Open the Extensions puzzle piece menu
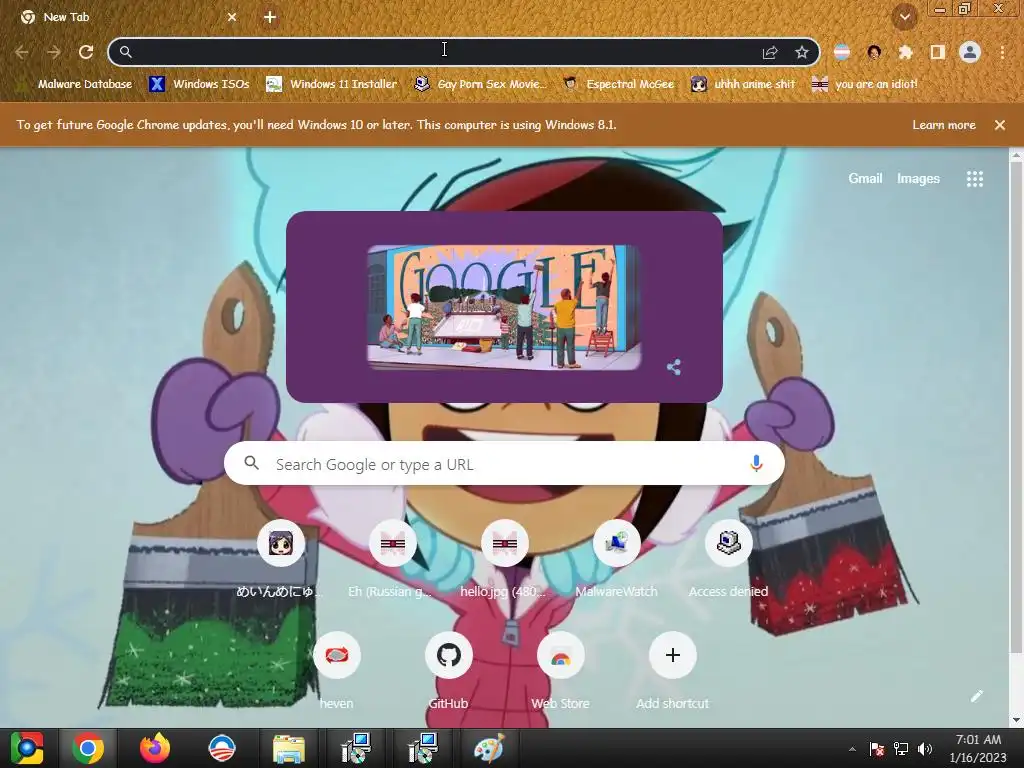 (x=906, y=52)
